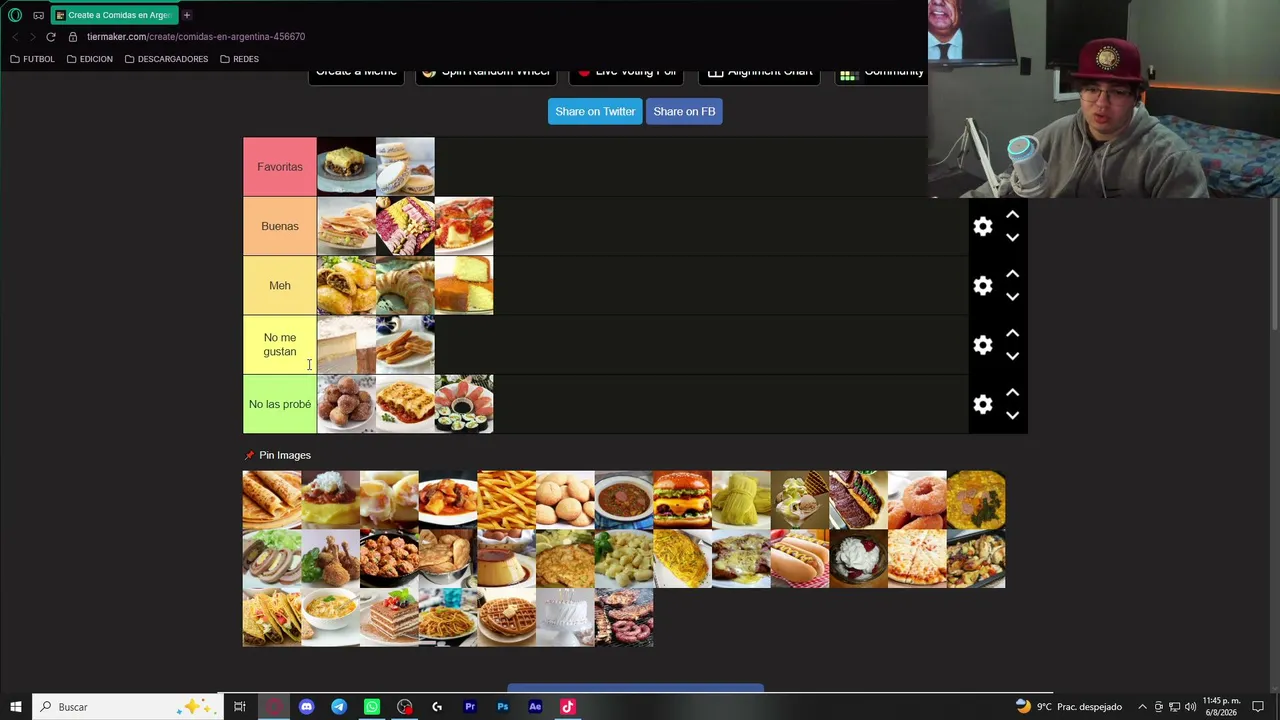Focus the tiermaker.com address bar
The height and width of the screenshot is (720, 1280).
(196, 37)
